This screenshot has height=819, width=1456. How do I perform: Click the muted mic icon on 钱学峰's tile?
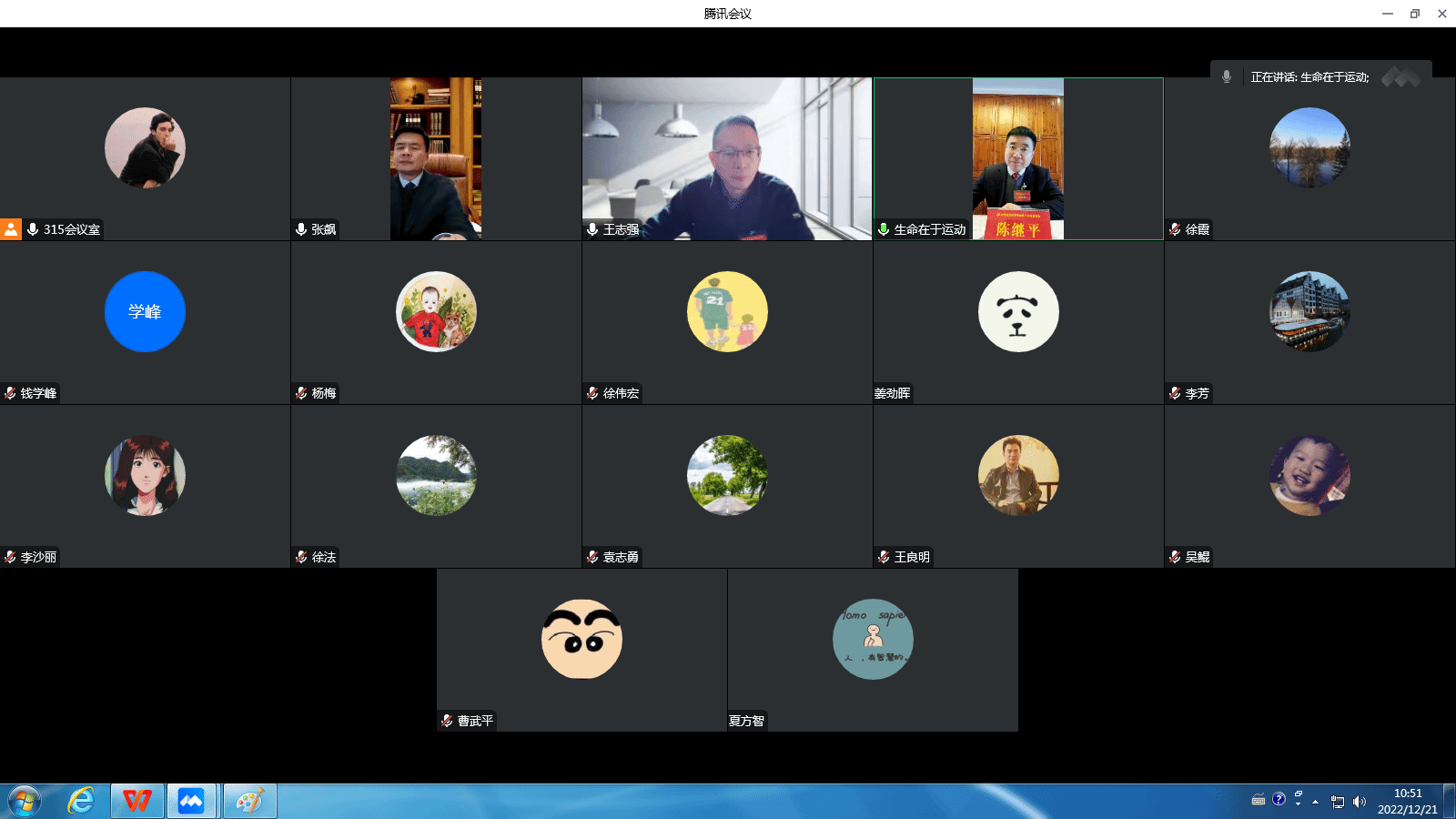click(x=10, y=393)
